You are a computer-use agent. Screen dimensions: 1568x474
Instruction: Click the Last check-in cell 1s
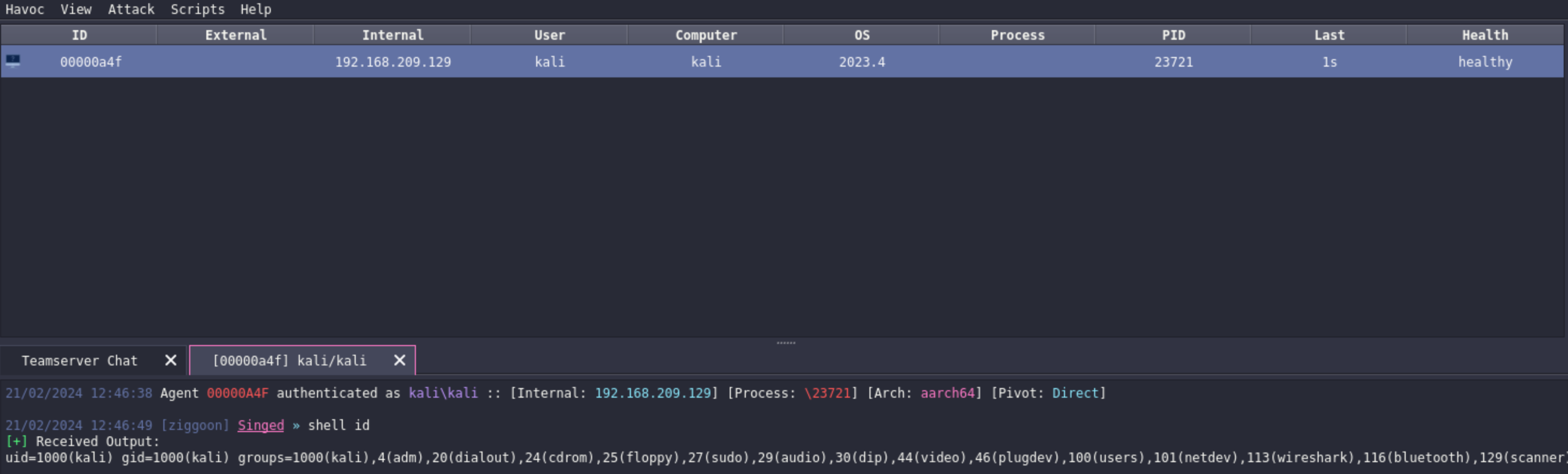pyautogui.click(x=1329, y=62)
